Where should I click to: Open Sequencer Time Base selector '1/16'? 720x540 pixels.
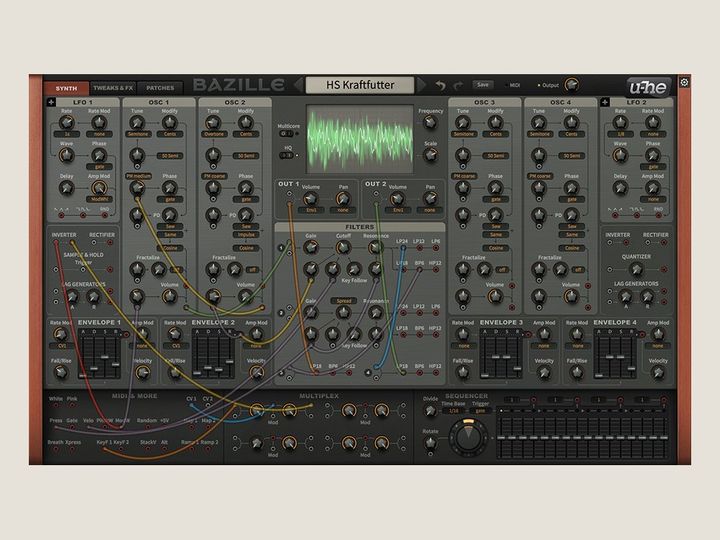pos(454,411)
